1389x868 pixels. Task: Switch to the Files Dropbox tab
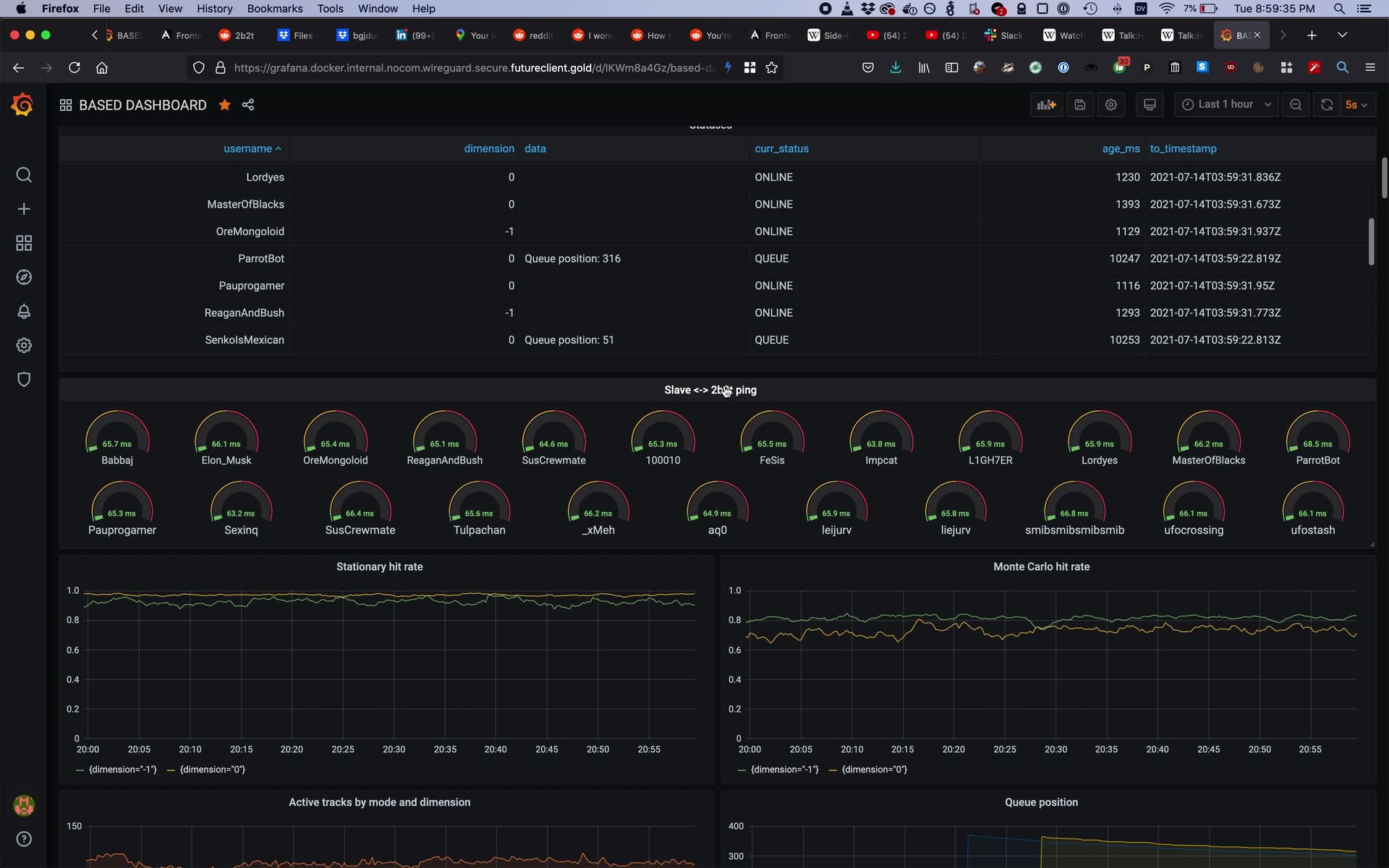click(x=297, y=35)
